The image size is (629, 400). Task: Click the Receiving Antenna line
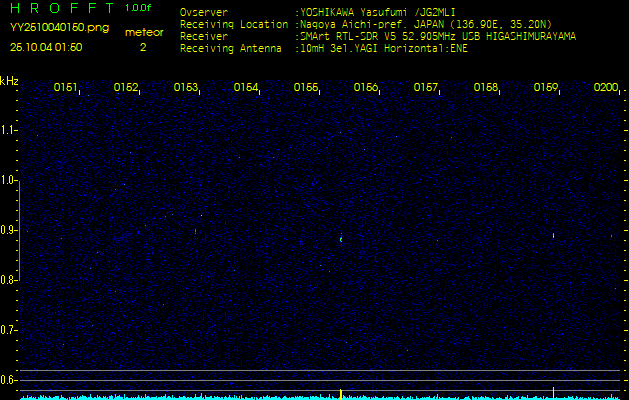(324, 49)
